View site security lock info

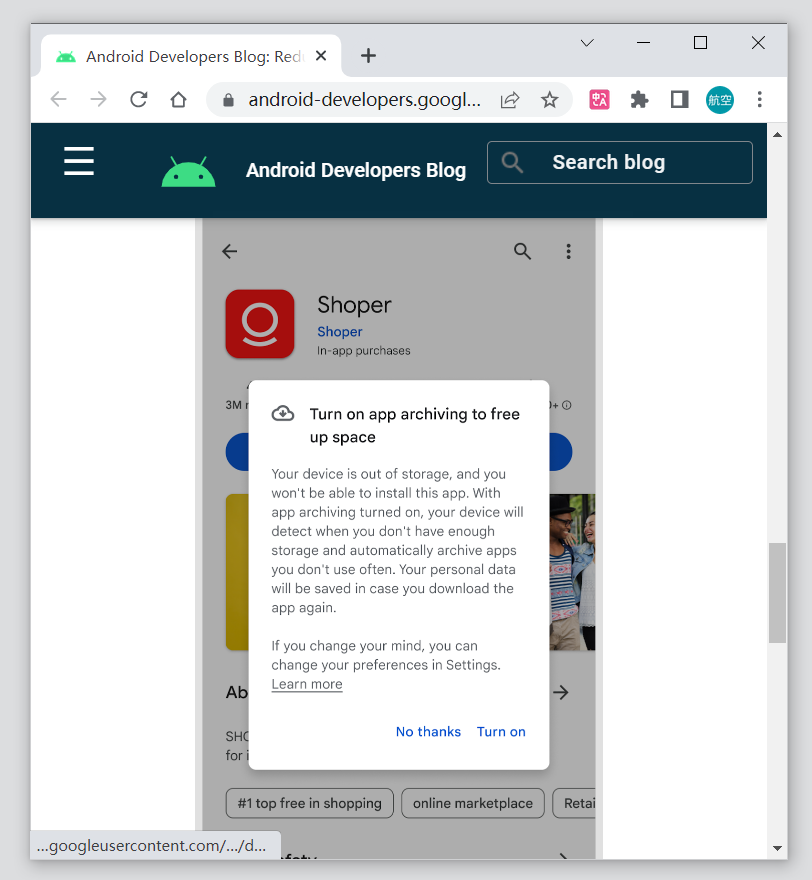pos(228,100)
